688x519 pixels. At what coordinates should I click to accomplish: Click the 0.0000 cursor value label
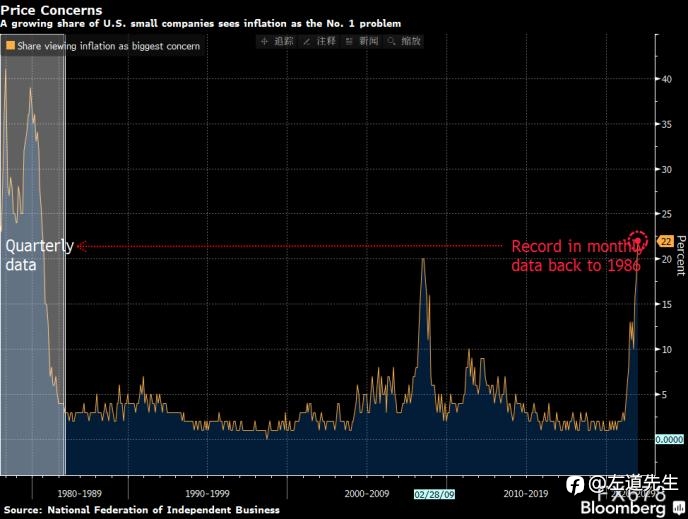[669, 439]
